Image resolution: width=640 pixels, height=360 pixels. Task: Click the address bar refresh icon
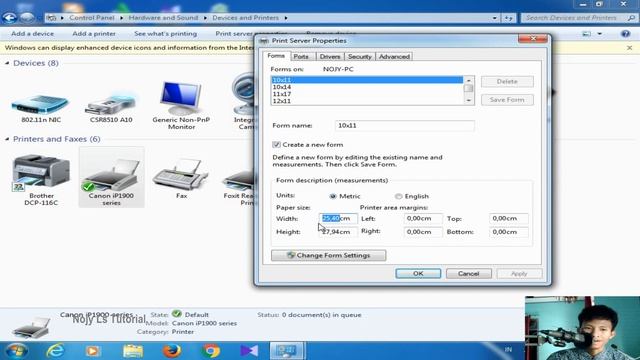click(508, 18)
